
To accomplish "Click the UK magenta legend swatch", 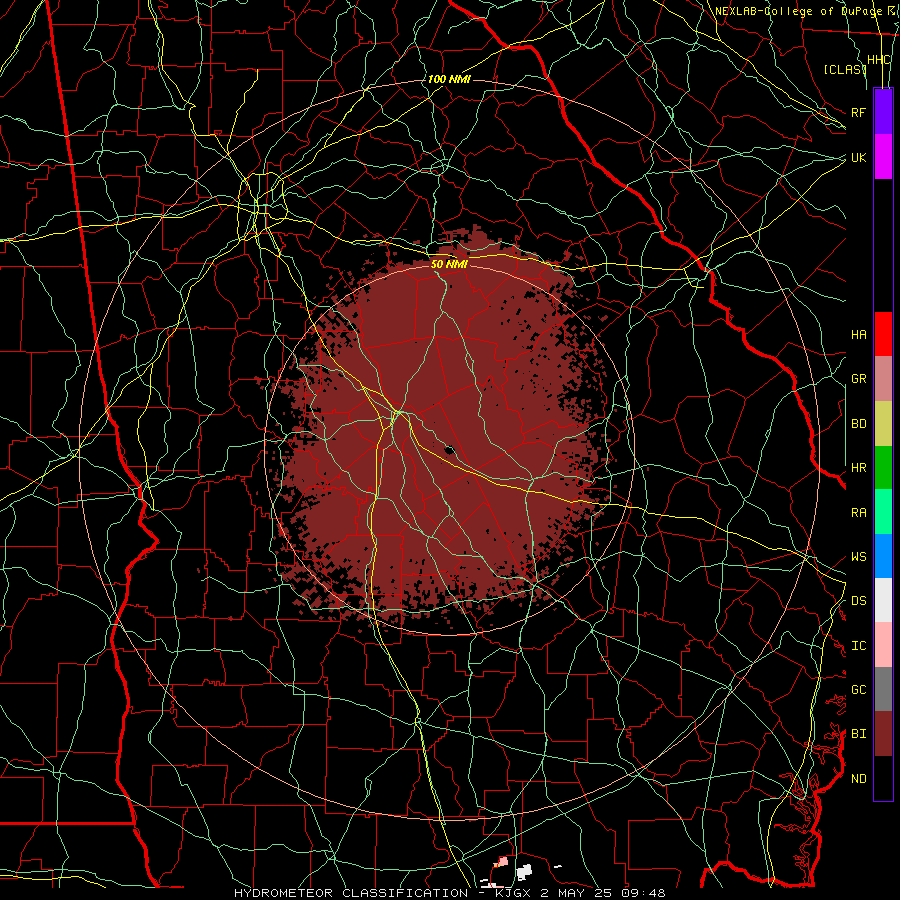I will pos(883,157).
